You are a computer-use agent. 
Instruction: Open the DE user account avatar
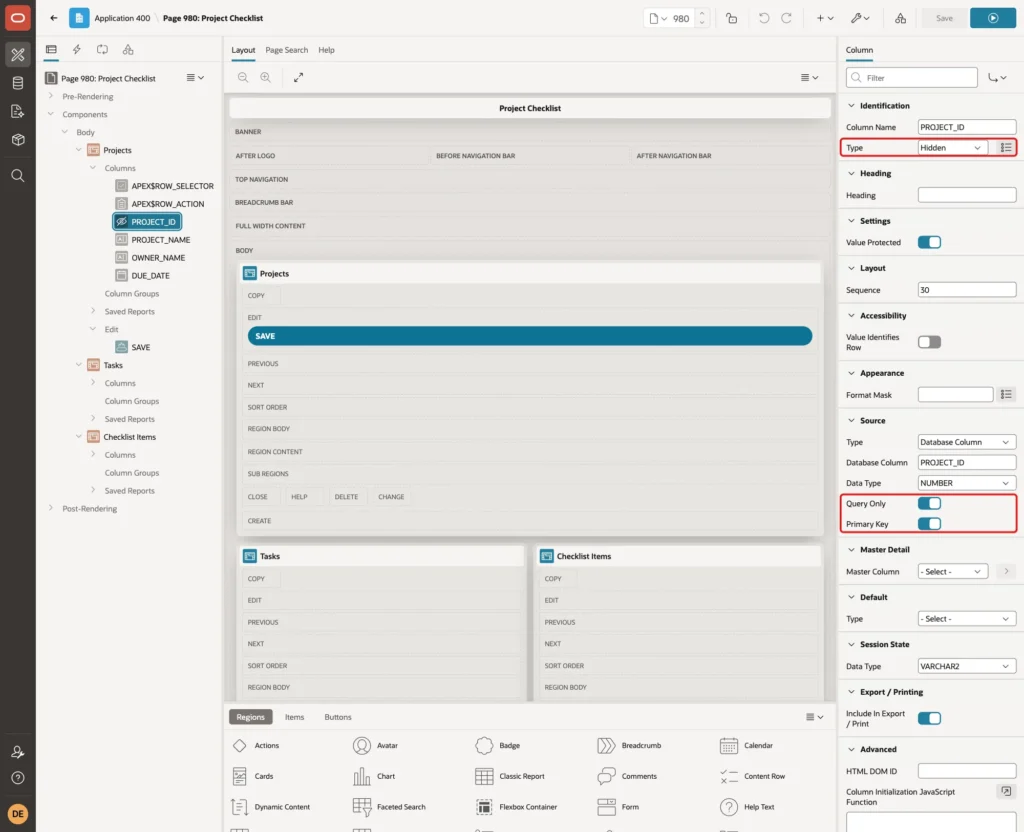coord(18,814)
